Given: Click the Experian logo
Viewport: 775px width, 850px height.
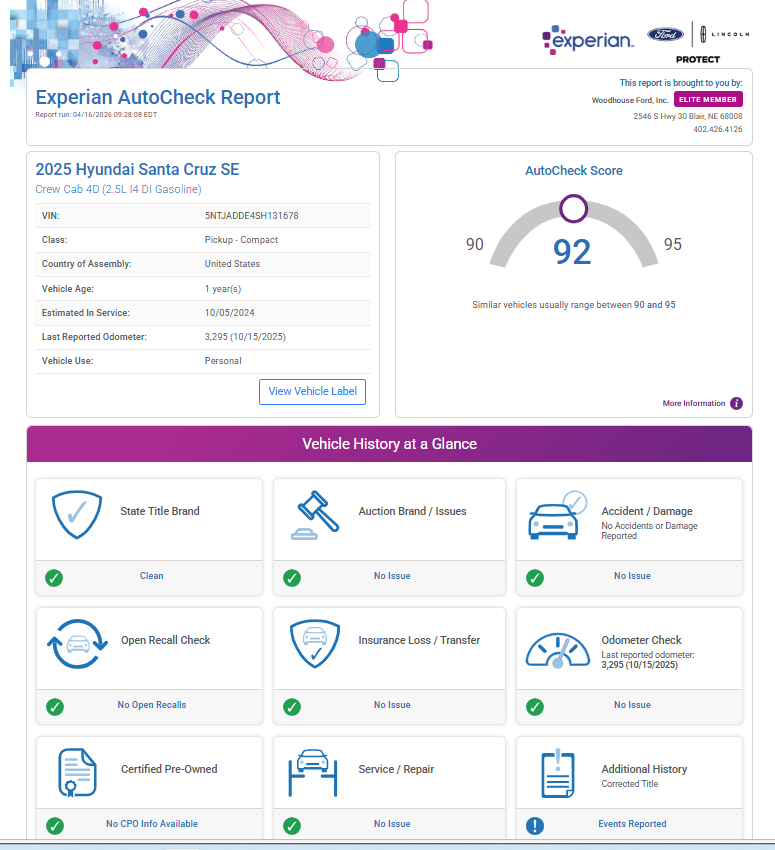Looking at the screenshot, I should (587, 40).
